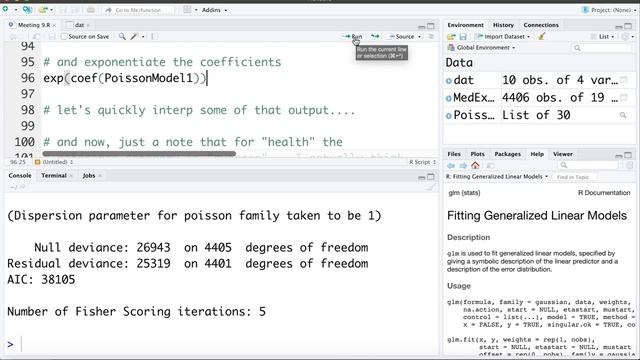Click the Compile Report notebook icon
This screenshot has height=360, width=640.
coord(155,37)
